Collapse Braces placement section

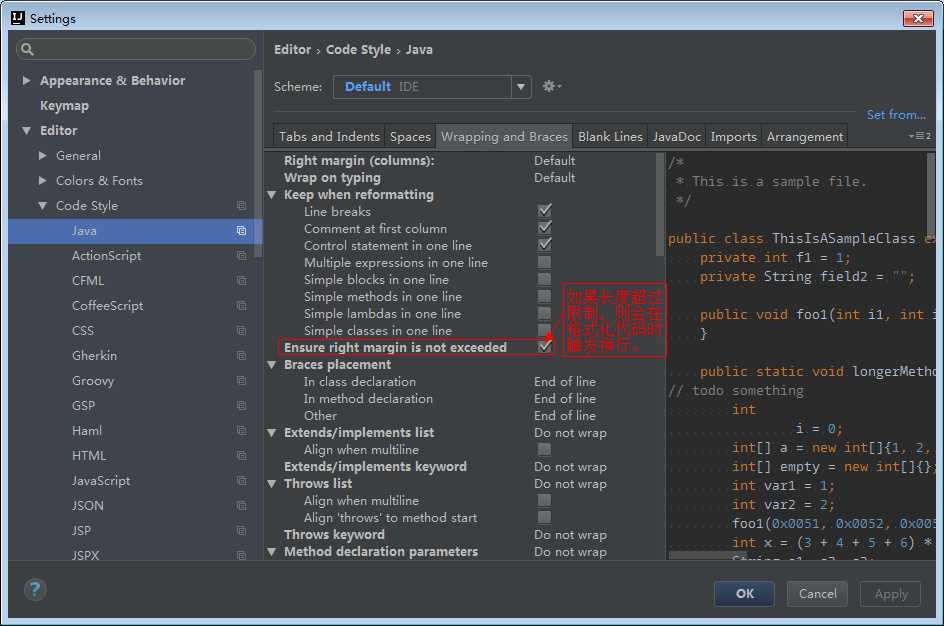272,365
